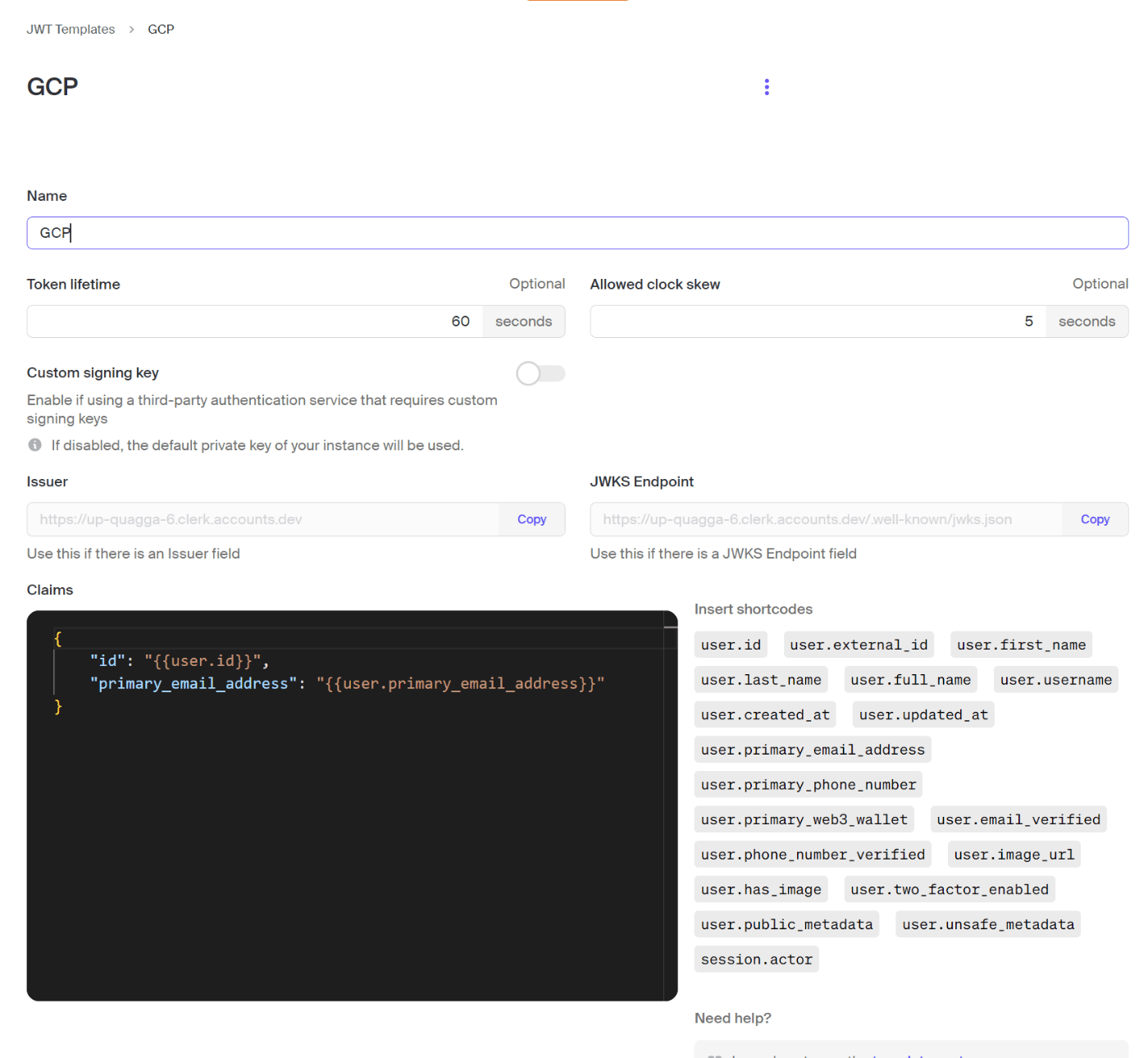Insert the user.has_image shortcode

point(761,890)
